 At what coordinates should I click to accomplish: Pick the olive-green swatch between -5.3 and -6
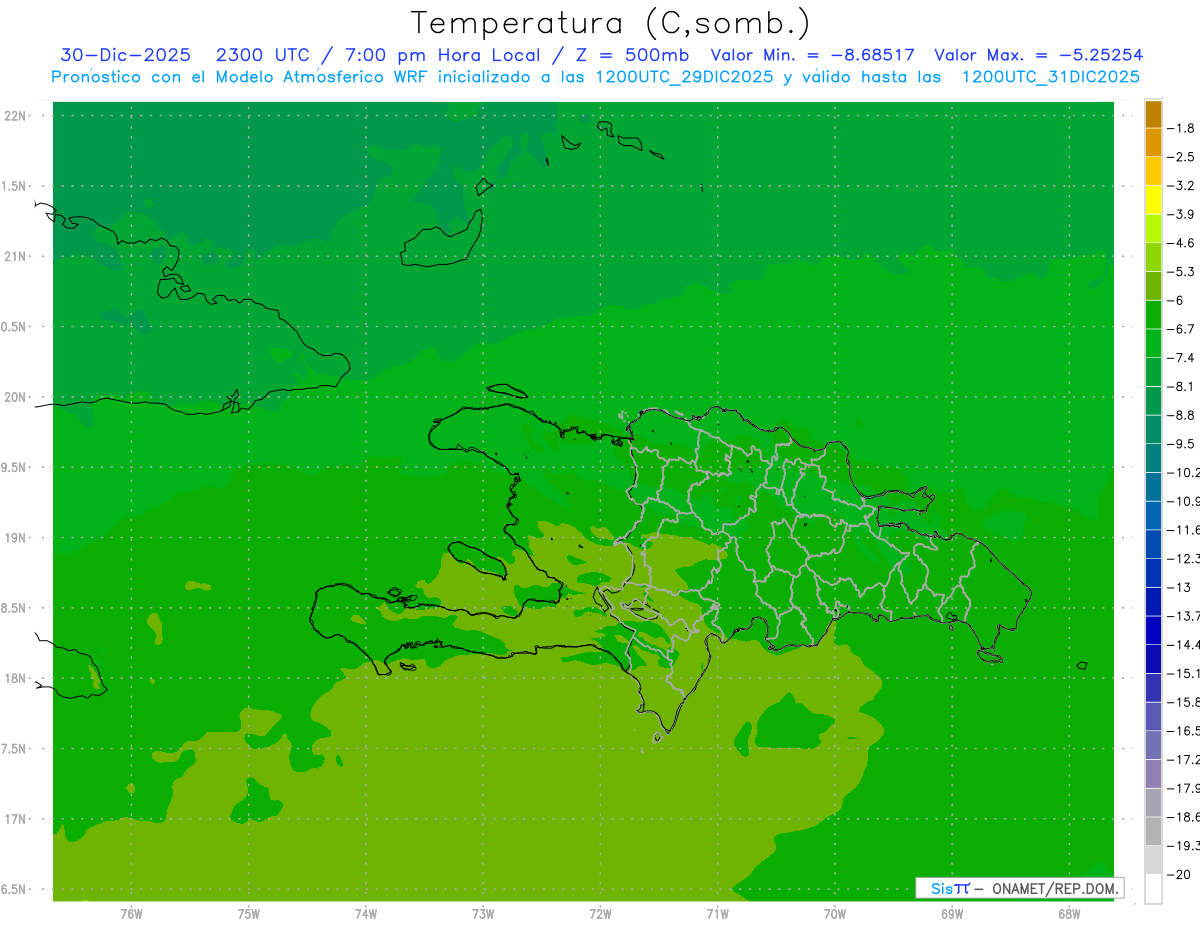tap(1153, 286)
